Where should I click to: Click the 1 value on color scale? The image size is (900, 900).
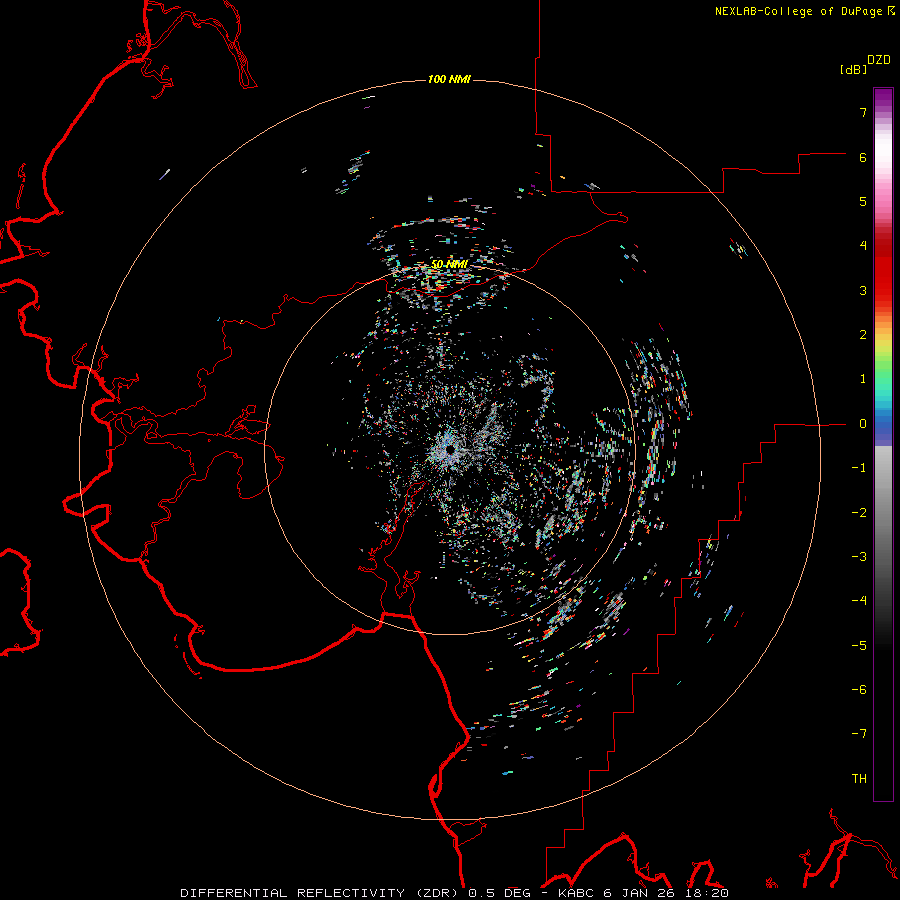pos(863,379)
